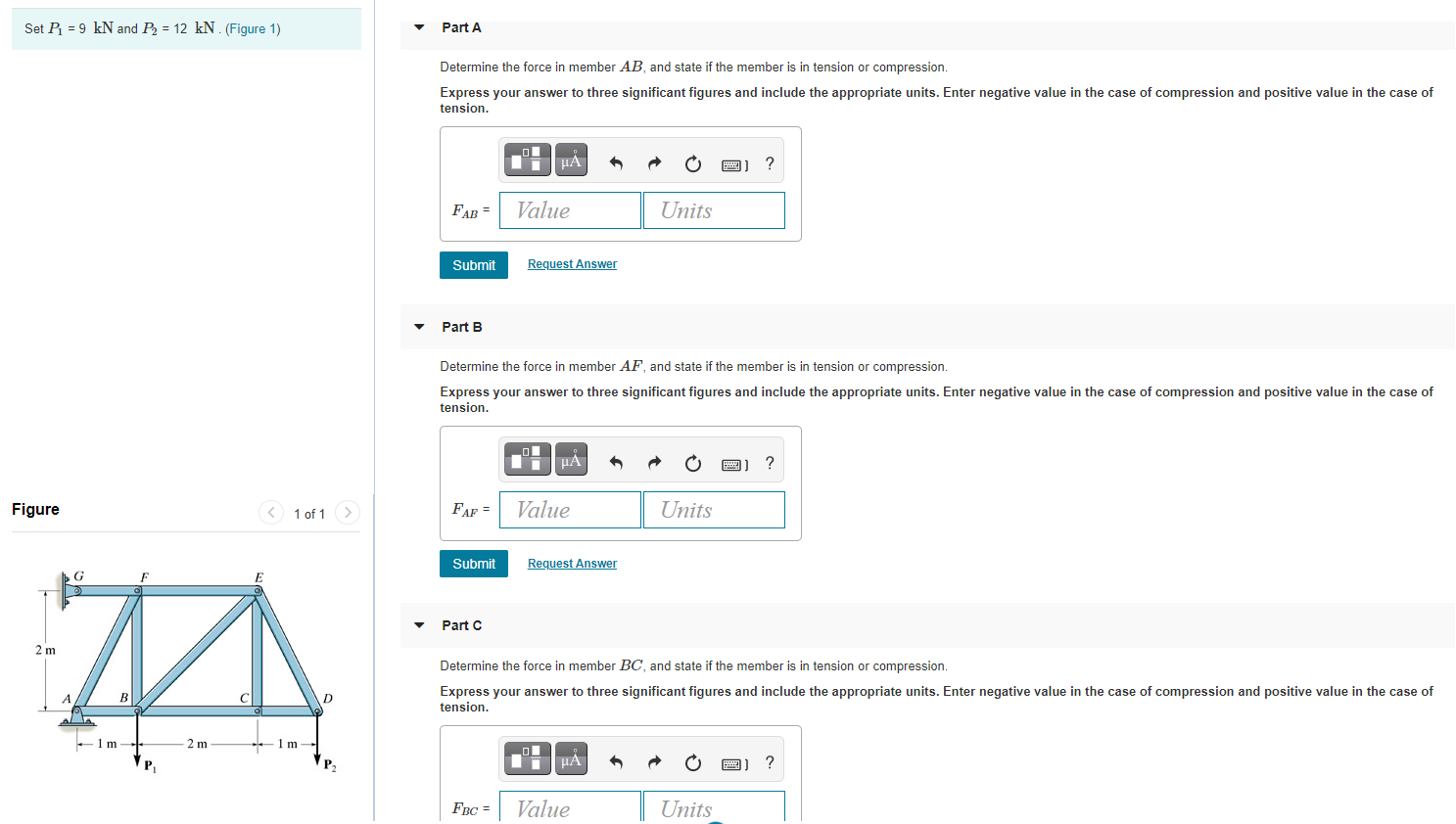
Task: Redo entry in Part B toolbar
Action: [654, 463]
